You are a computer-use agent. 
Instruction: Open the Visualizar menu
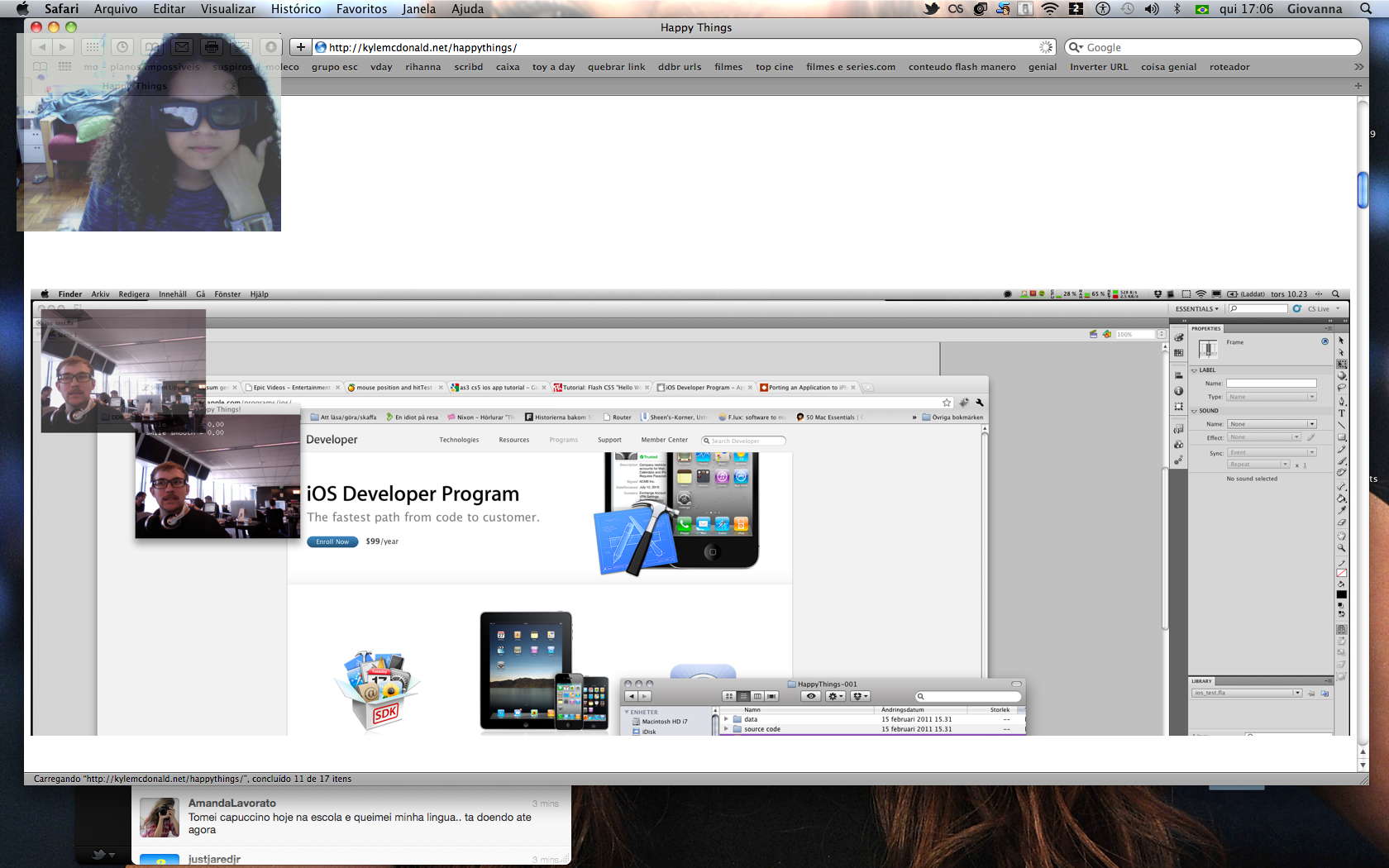228,9
